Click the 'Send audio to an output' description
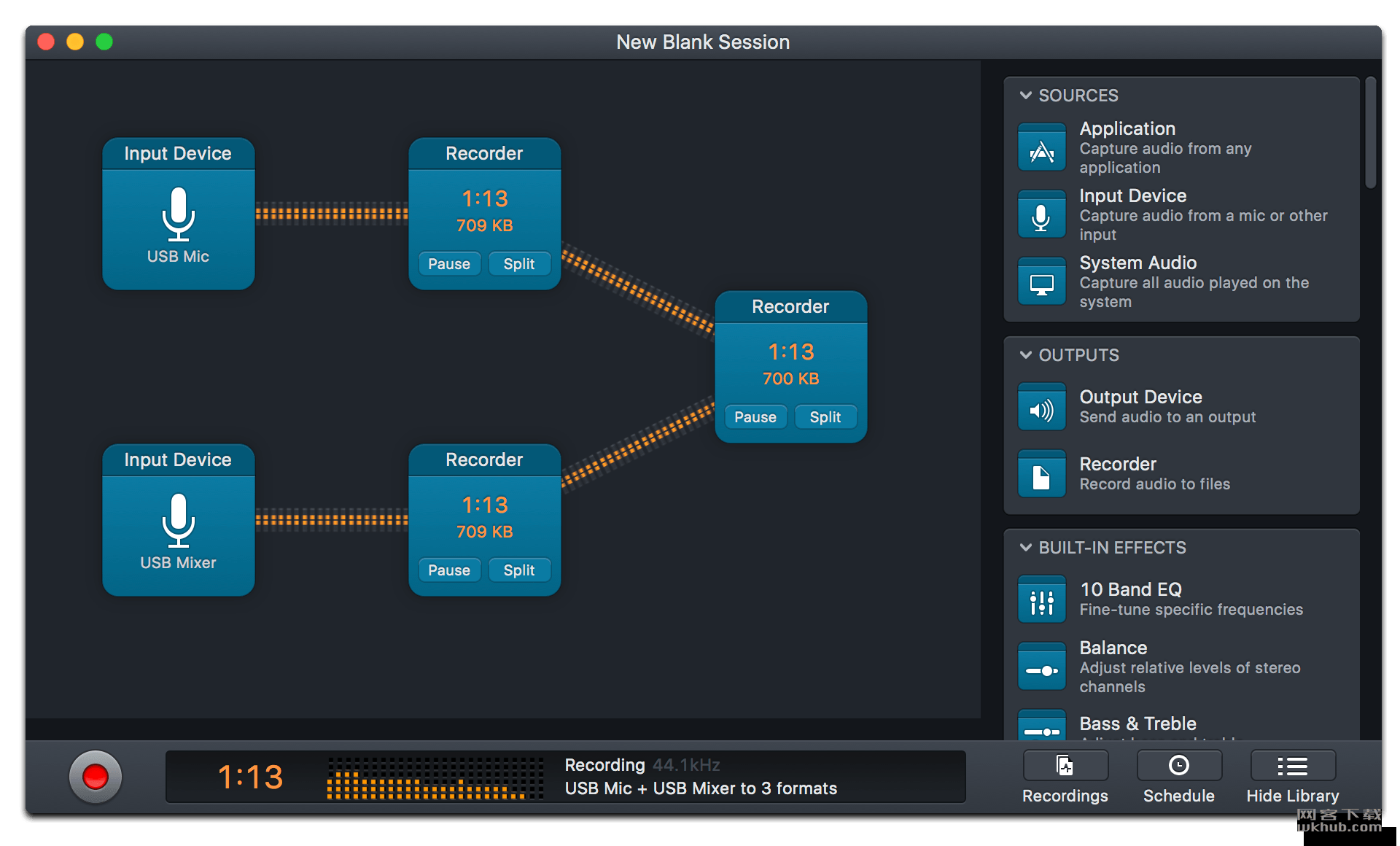This screenshot has width=1400, height=846. pyautogui.click(x=1168, y=418)
